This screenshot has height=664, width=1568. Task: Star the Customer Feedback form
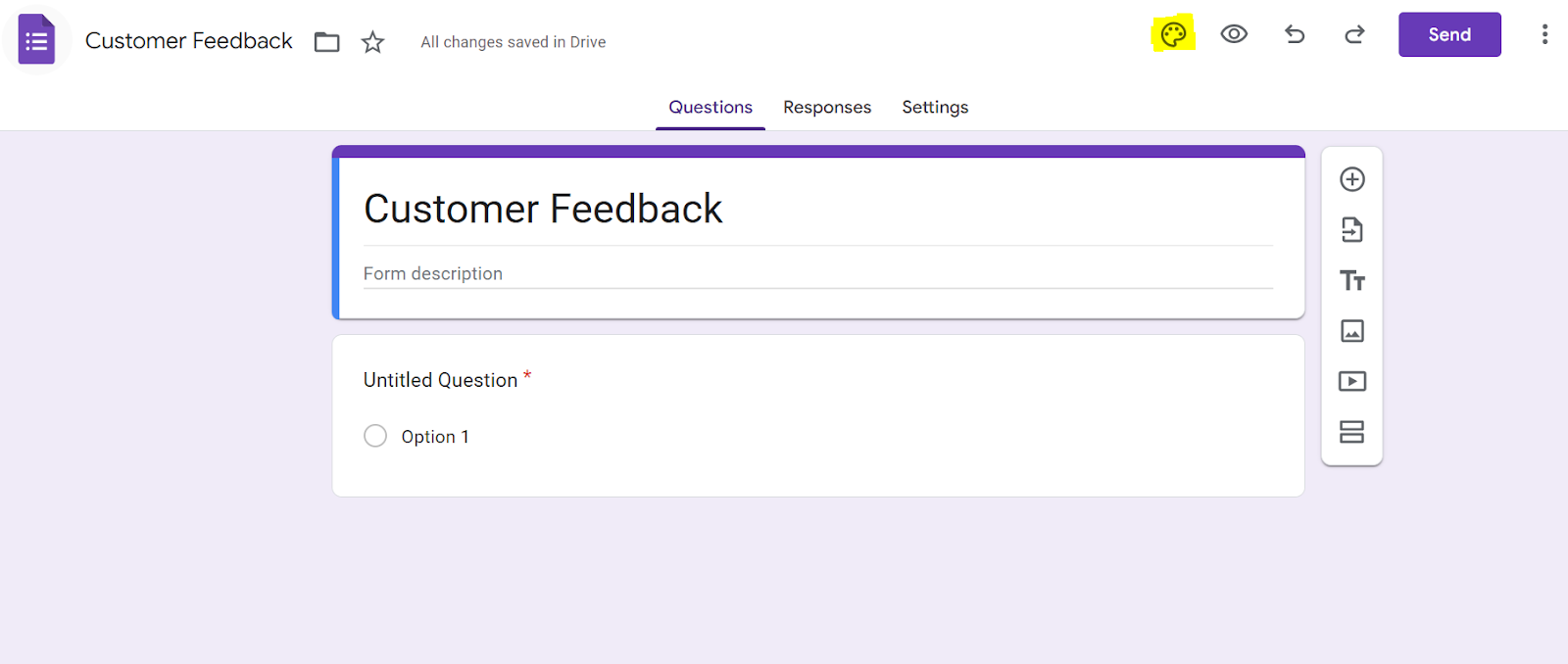pos(372,42)
